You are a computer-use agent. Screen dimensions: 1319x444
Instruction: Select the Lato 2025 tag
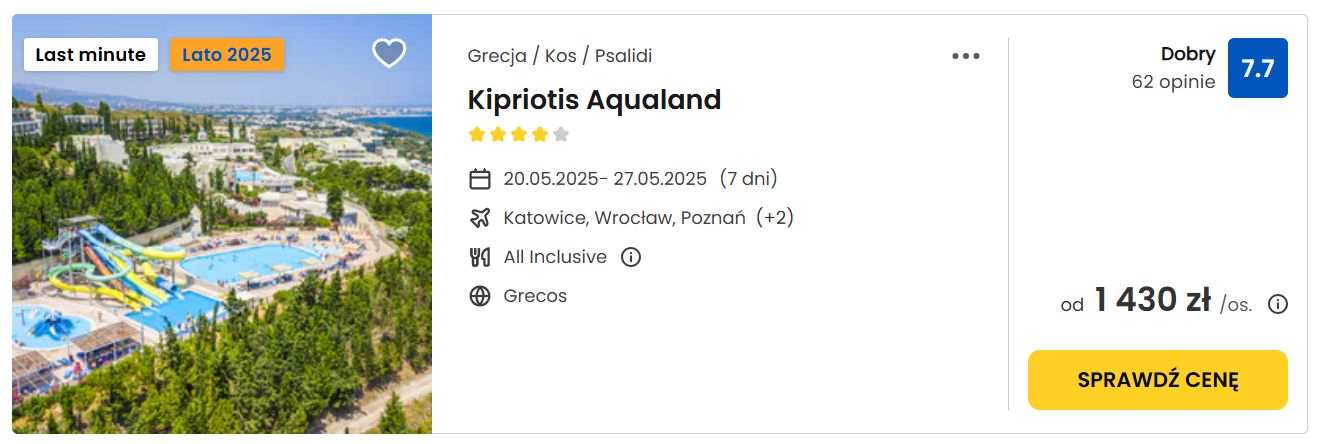[x=227, y=54]
